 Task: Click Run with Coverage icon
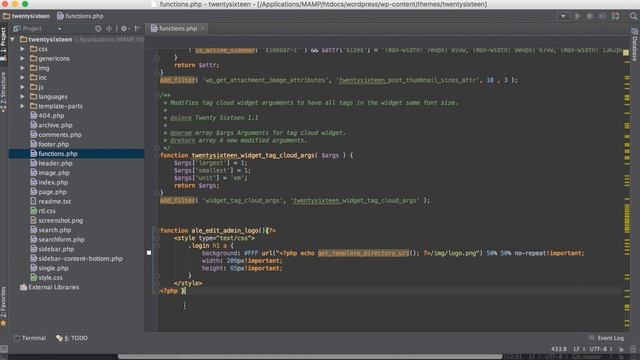click(x=602, y=16)
